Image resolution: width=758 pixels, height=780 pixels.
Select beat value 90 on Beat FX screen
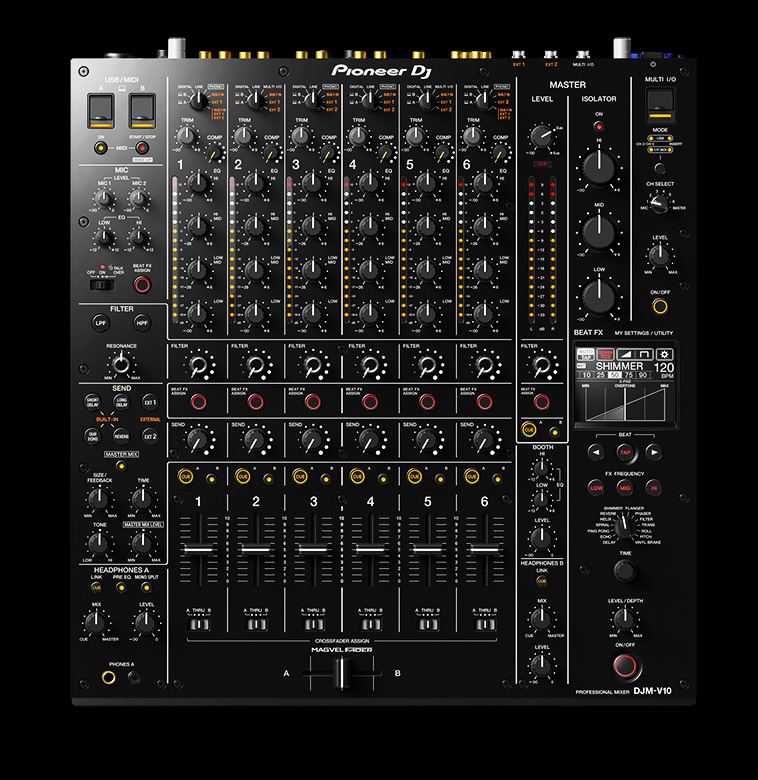pos(643,375)
